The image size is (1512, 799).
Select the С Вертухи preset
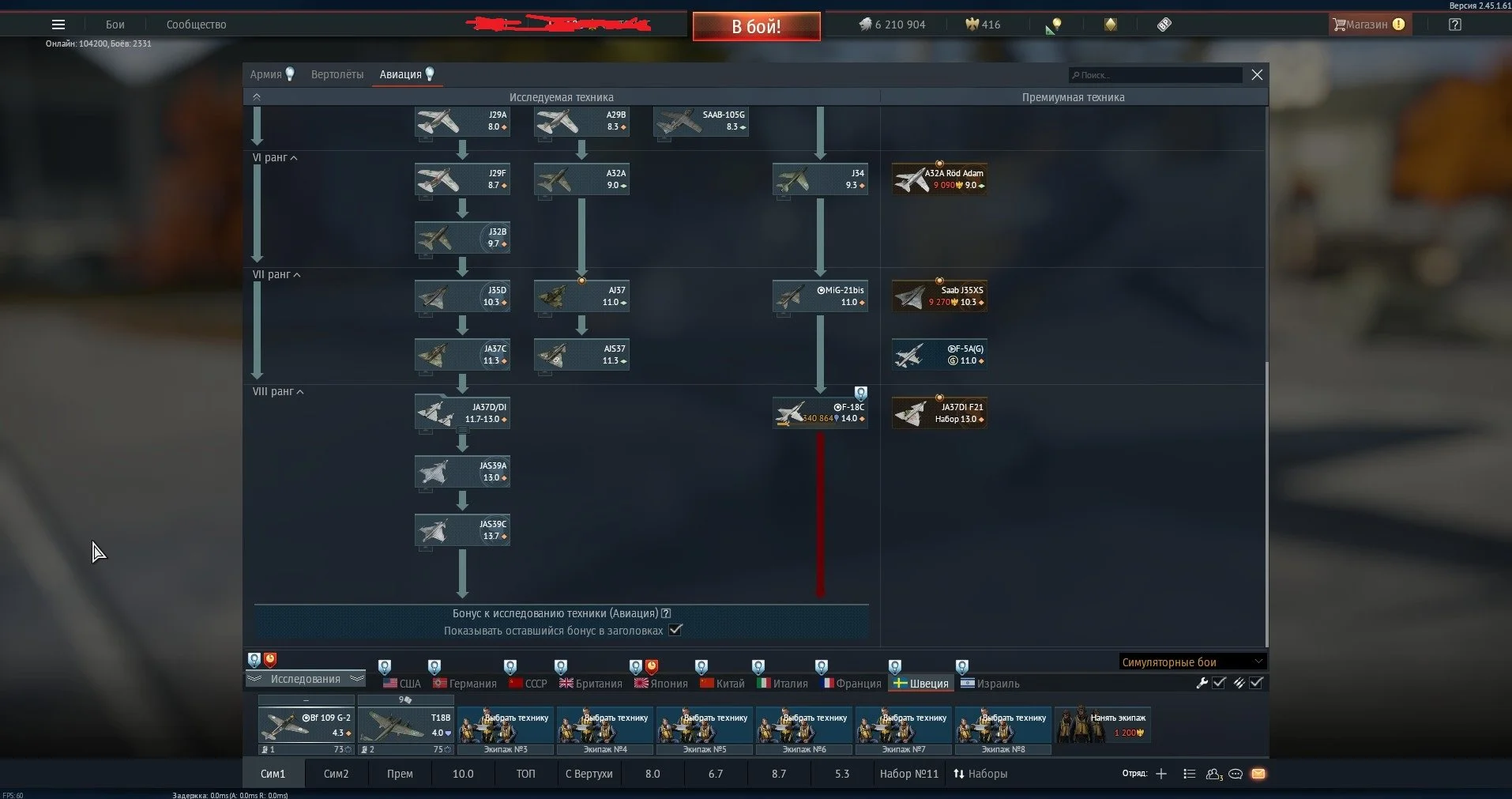click(589, 774)
